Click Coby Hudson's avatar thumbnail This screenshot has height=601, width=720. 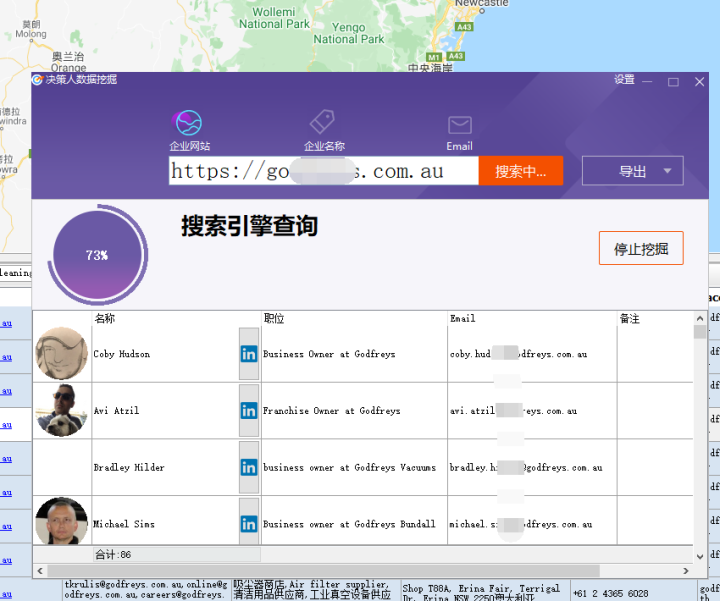coord(62,354)
